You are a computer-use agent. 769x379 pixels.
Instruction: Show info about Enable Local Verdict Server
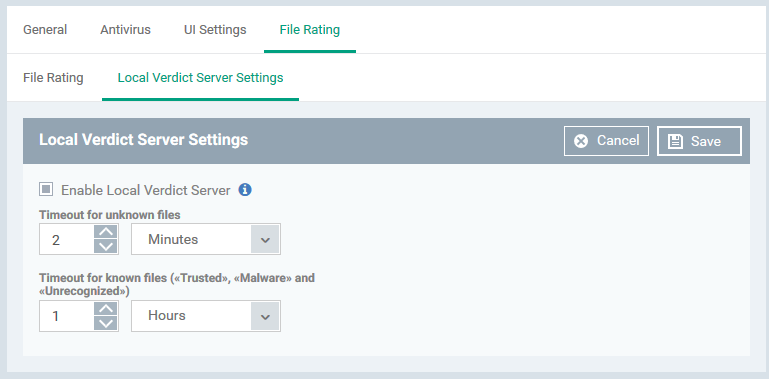[245, 190]
